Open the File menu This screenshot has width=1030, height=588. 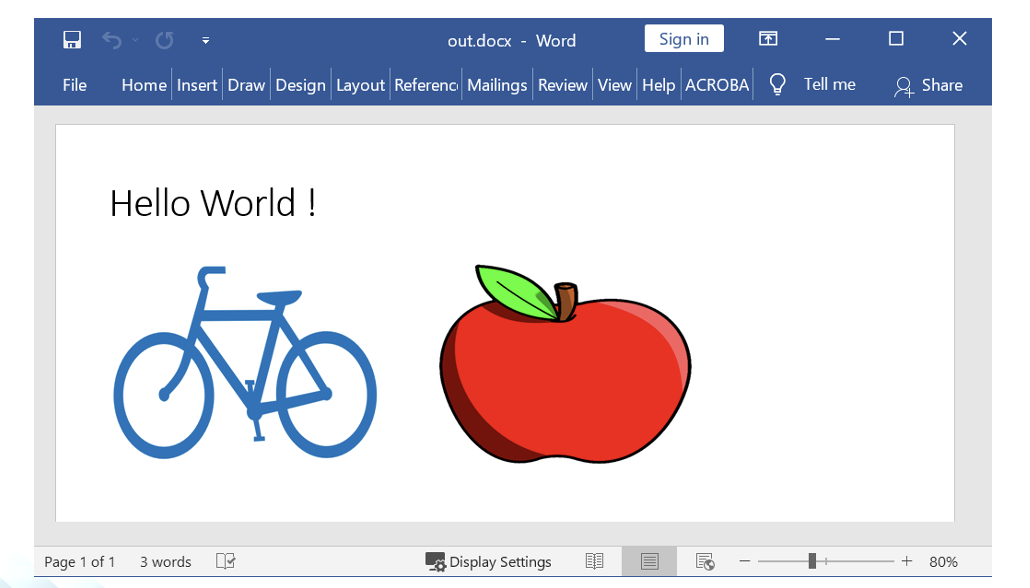[75, 85]
